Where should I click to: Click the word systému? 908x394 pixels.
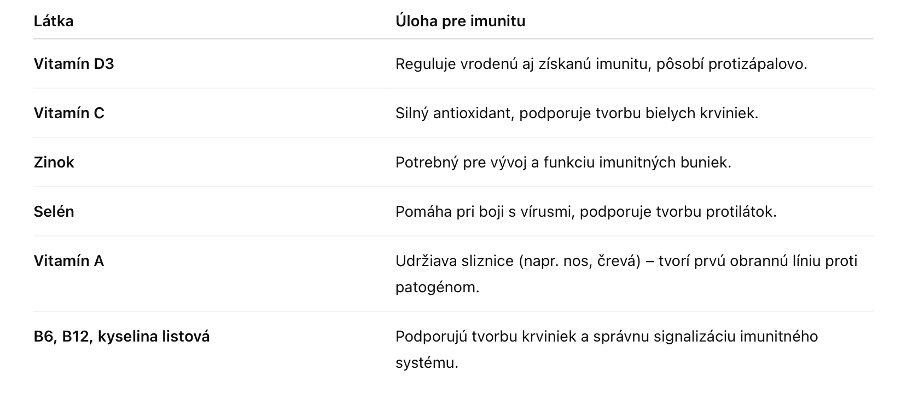click(427, 363)
